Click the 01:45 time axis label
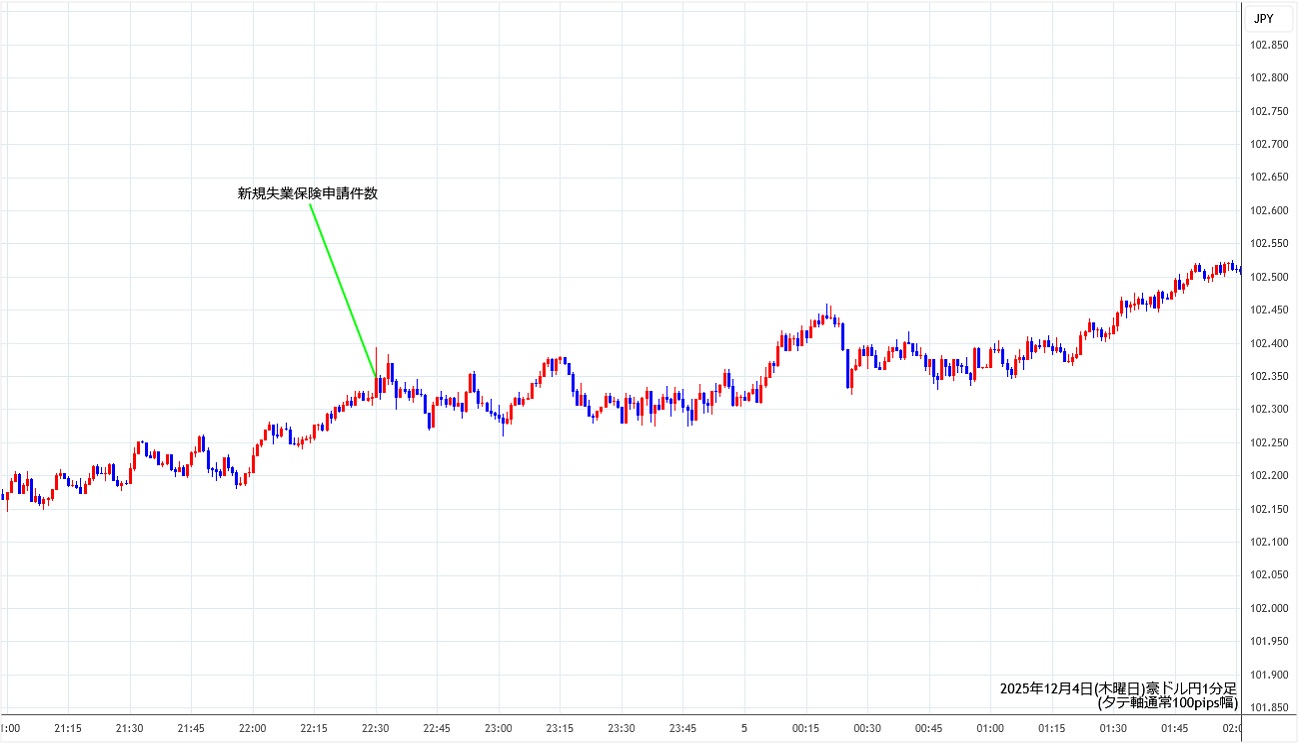Image resolution: width=1300 pixels, height=745 pixels. 1175,728
